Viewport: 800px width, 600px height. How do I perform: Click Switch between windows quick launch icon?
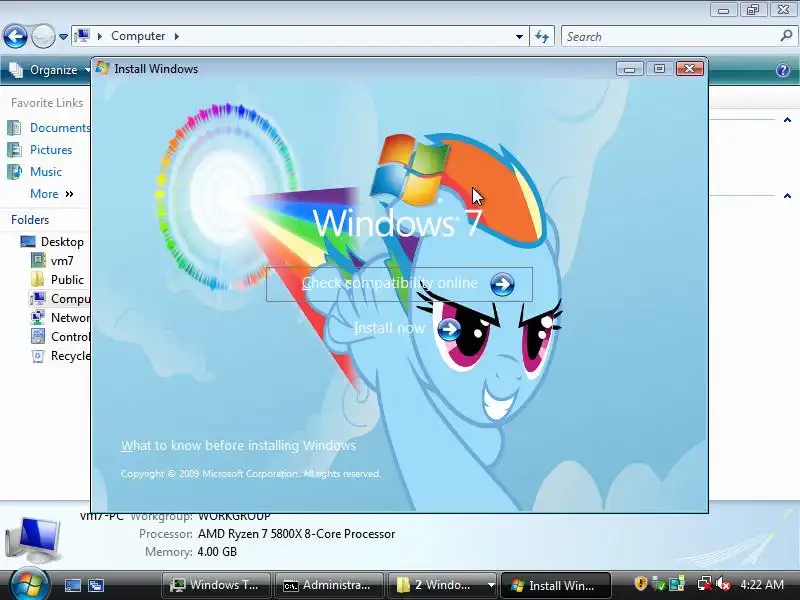tap(96, 585)
